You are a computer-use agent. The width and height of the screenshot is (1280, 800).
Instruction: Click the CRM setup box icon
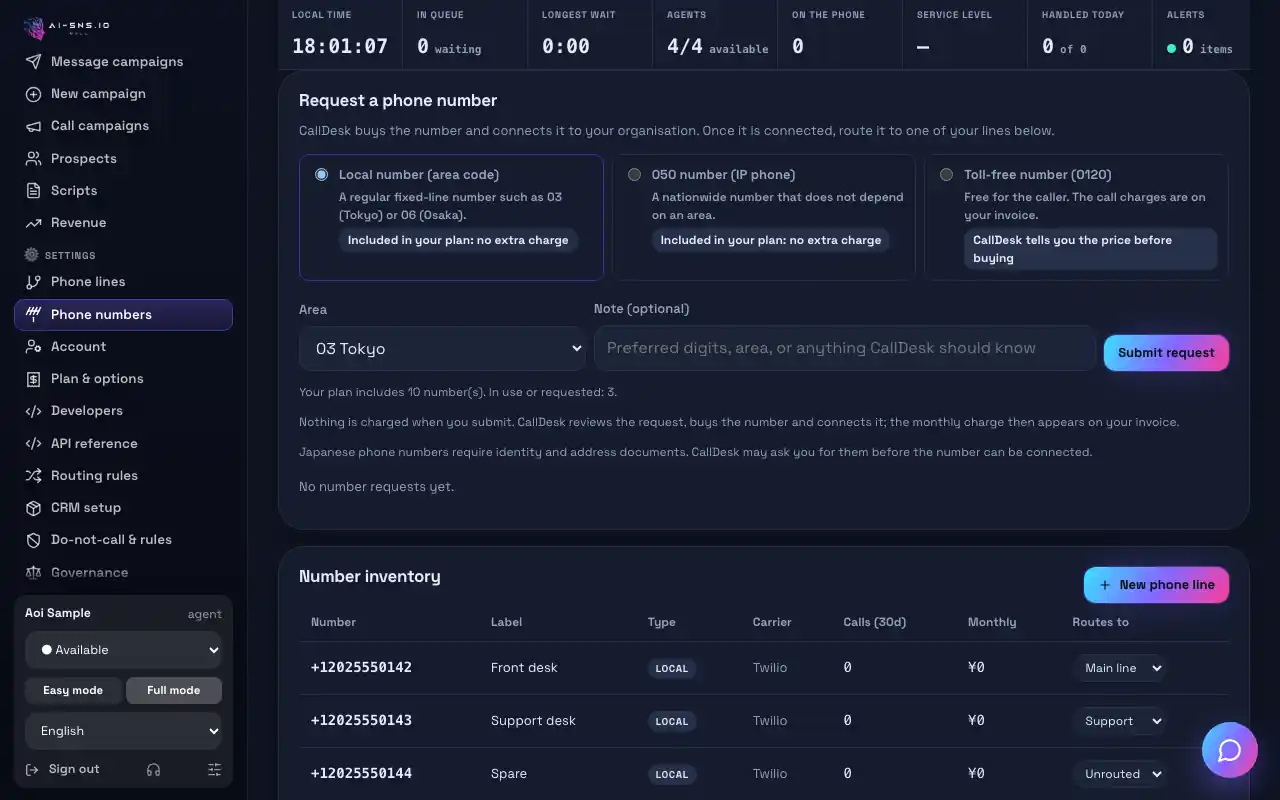click(x=33, y=508)
